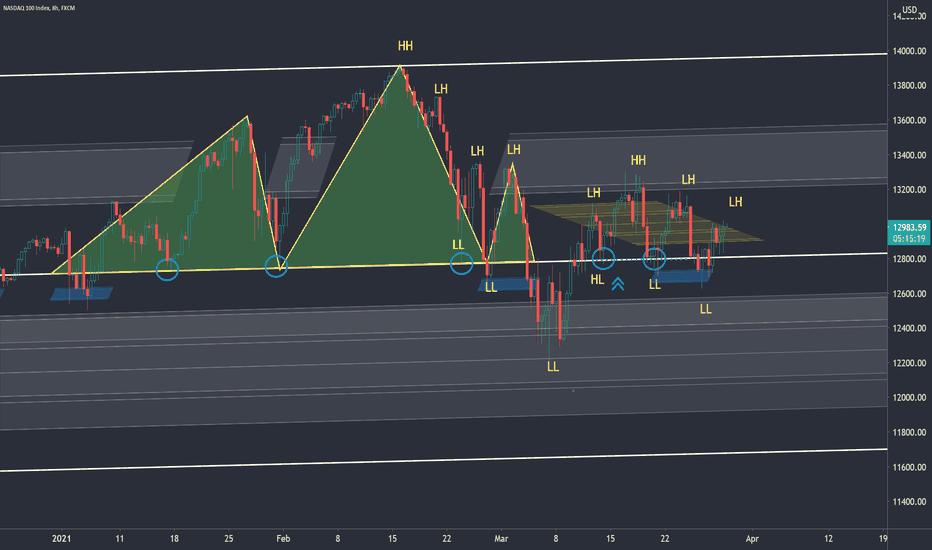Click the 12600.00 price axis label
Screen dimensions: 932x550
click(x=909, y=294)
